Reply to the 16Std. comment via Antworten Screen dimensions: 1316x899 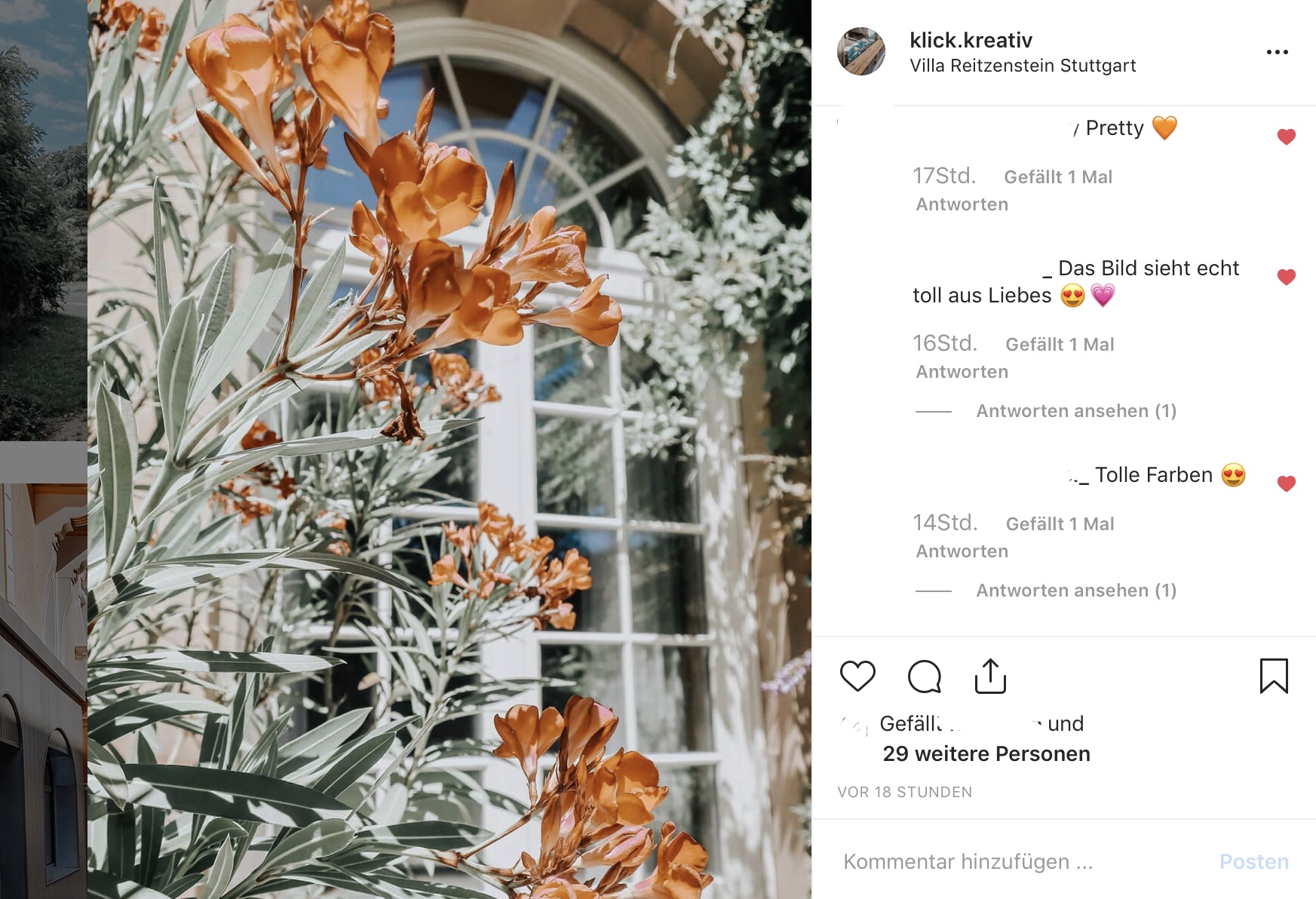[x=962, y=372]
